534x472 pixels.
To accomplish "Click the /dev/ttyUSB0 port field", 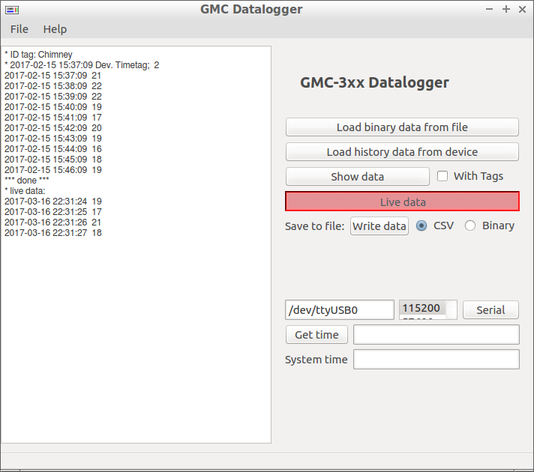I will pos(340,310).
